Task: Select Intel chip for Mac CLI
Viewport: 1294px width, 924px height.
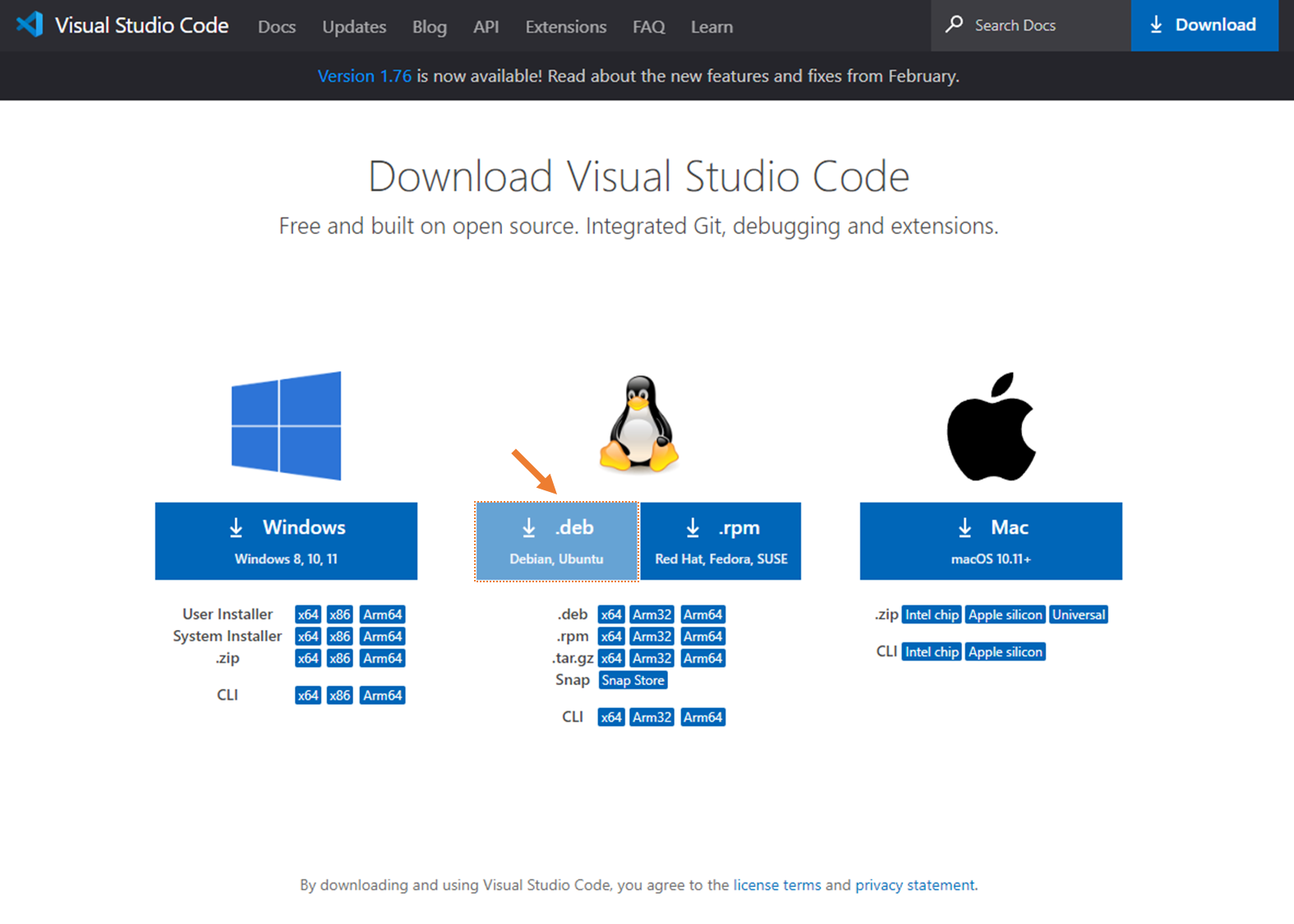Action: (x=932, y=651)
